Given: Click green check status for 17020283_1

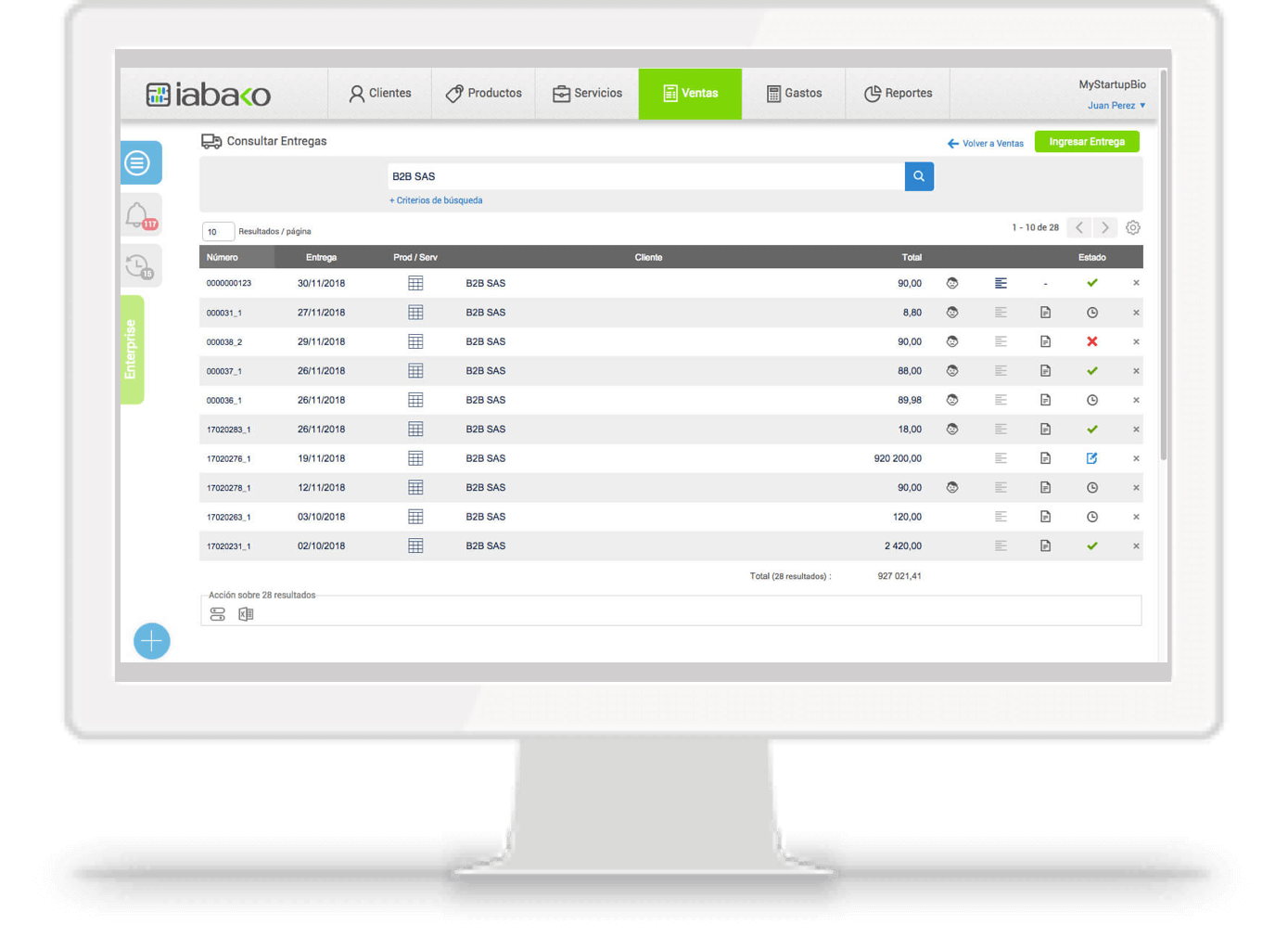Looking at the screenshot, I should (1092, 430).
